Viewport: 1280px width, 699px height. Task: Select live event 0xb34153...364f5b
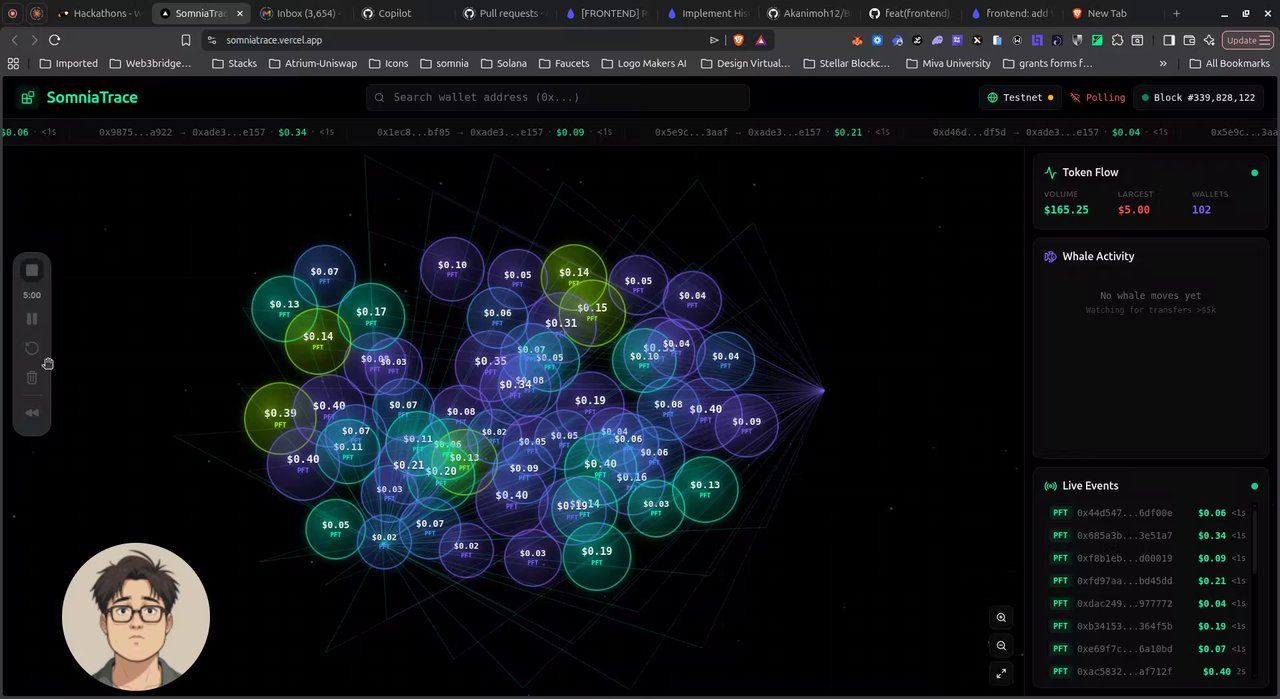click(1146, 626)
